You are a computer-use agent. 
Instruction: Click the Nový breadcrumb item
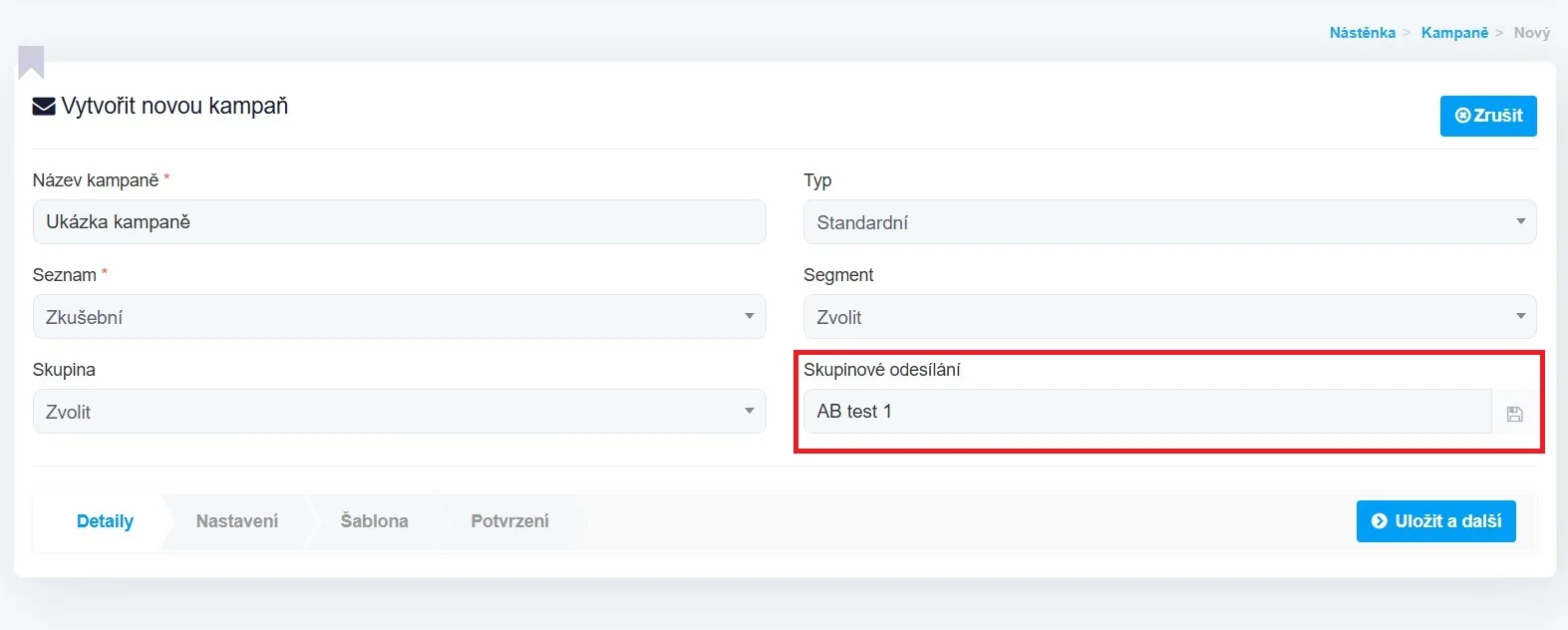point(1531,33)
